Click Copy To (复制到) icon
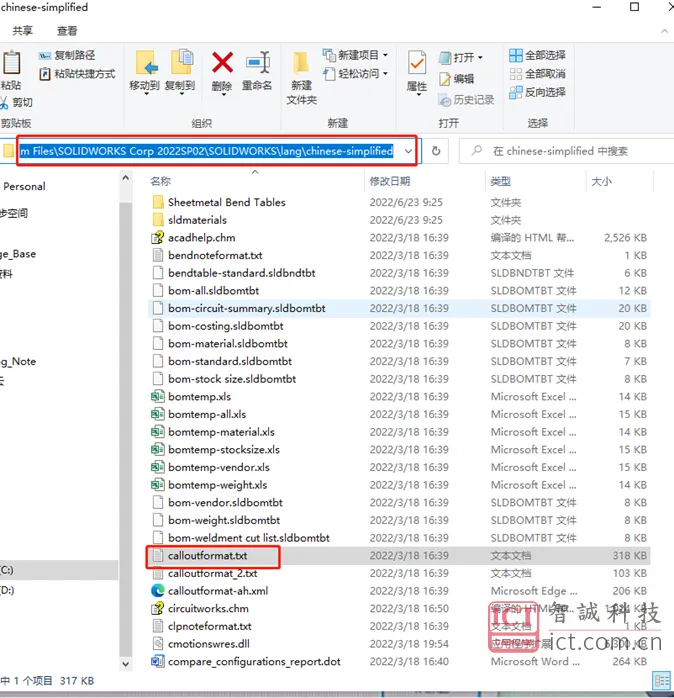 click(182, 62)
